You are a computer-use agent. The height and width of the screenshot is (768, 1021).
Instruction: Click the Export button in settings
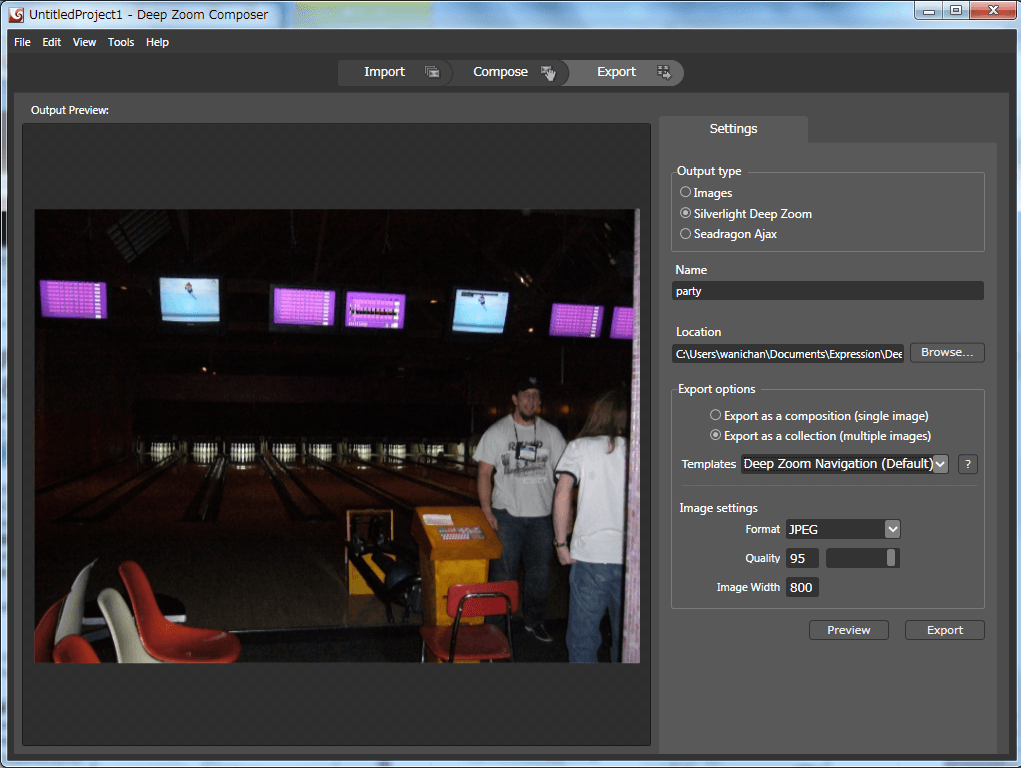[944, 630]
